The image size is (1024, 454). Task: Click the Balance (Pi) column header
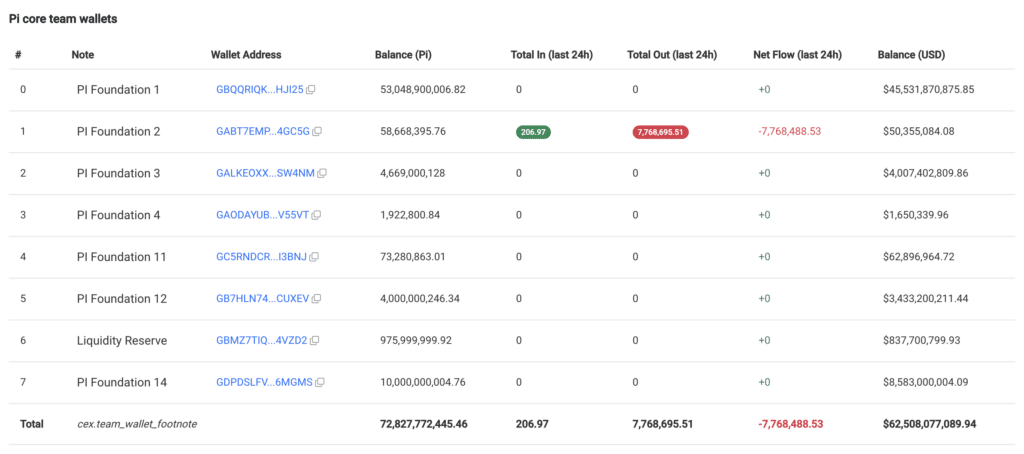pyautogui.click(x=404, y=55)
